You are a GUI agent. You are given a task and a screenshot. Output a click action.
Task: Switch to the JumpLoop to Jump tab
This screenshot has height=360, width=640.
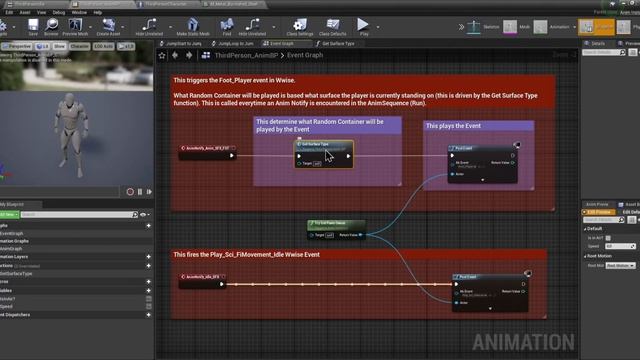pyautogui.click(x=233, y=43)
